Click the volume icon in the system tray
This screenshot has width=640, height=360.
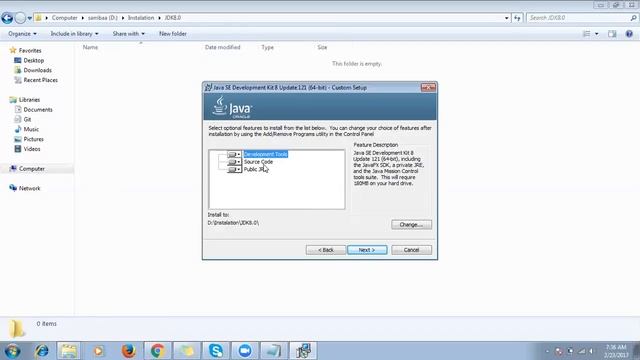coord(591,351)
